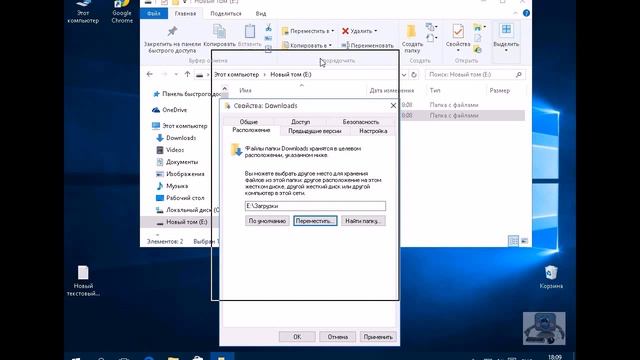
Task: Open the View (Вид) ribbon tab
Action: (261, 13)
